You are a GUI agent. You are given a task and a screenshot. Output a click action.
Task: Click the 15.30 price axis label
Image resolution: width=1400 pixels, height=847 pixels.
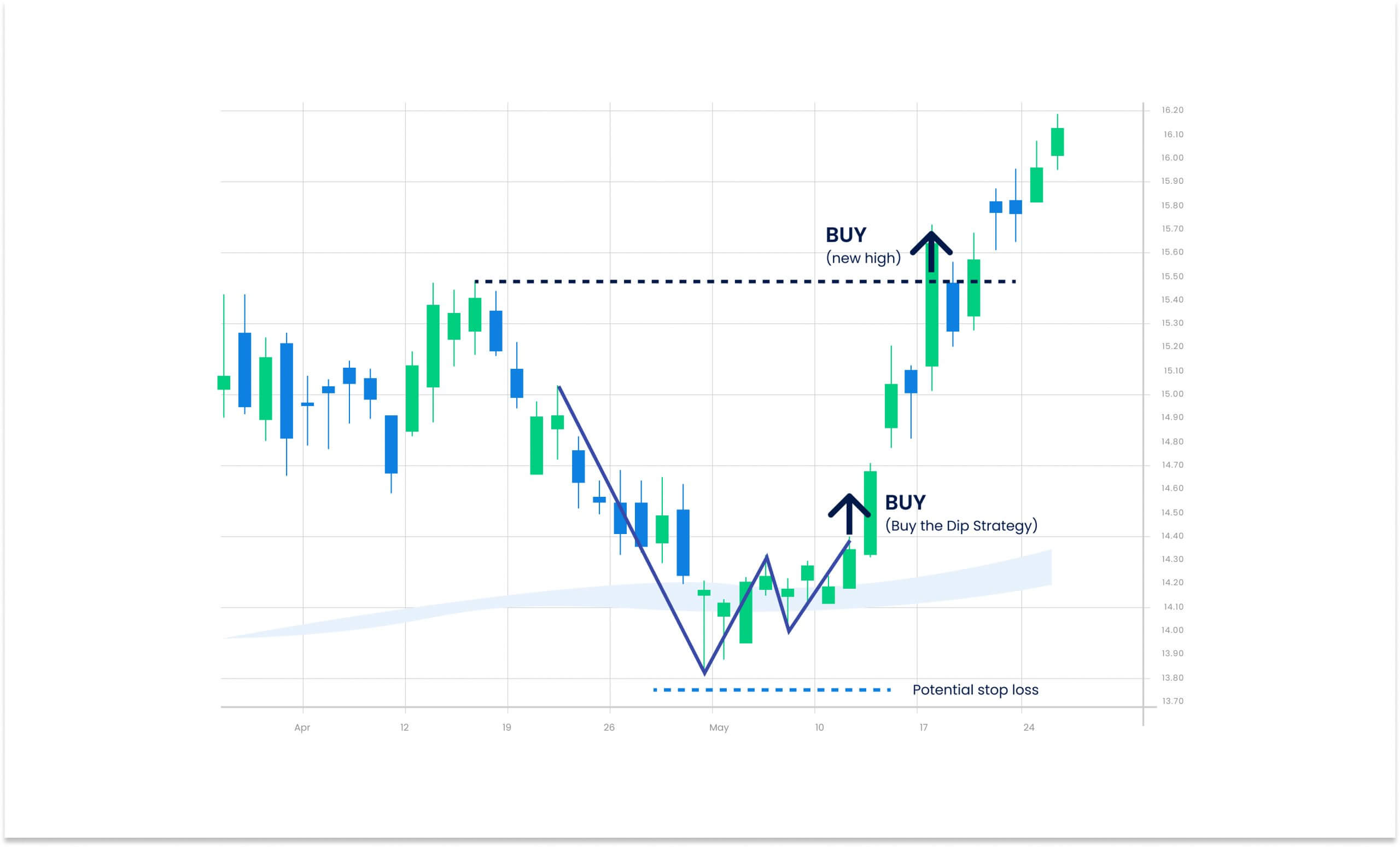pyautogui.click(x=1172, y=323)
